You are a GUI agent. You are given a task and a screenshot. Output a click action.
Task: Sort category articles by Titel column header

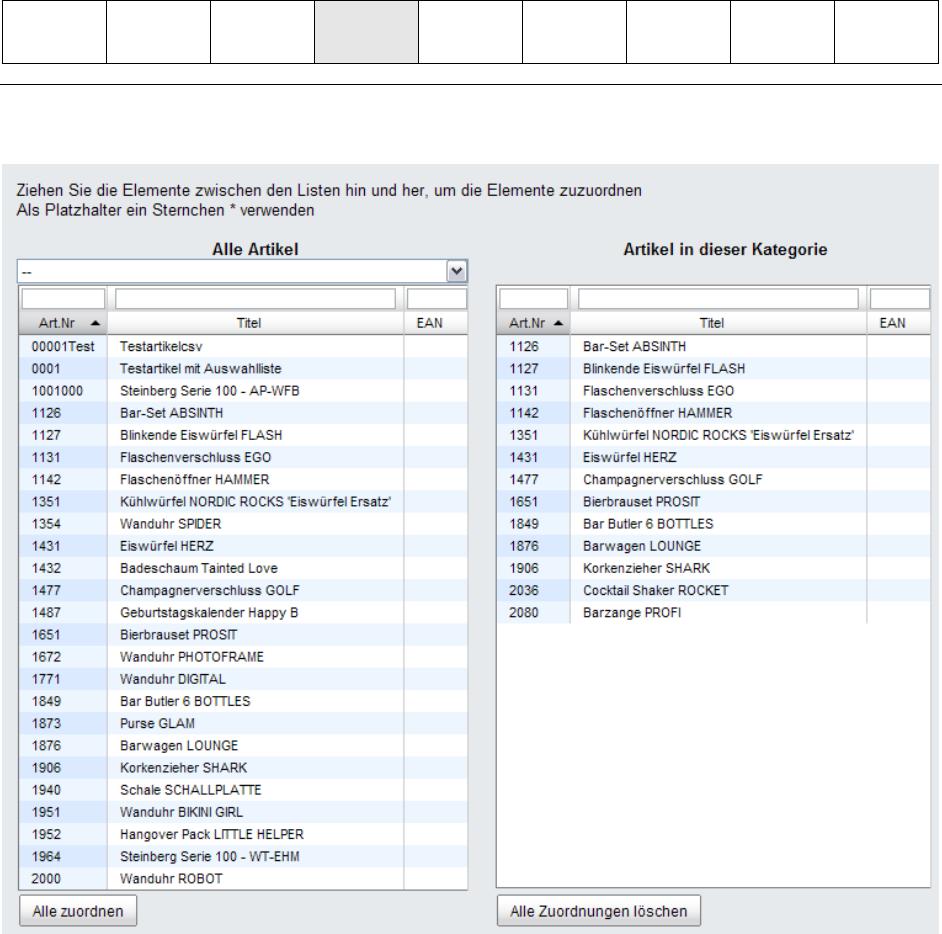click(x=718, y=323)
